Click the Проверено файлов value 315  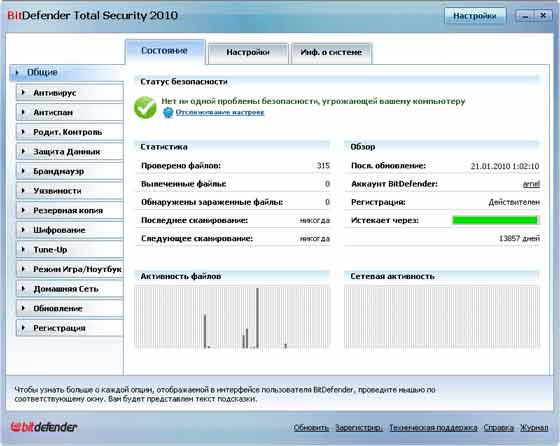point(323,166)
